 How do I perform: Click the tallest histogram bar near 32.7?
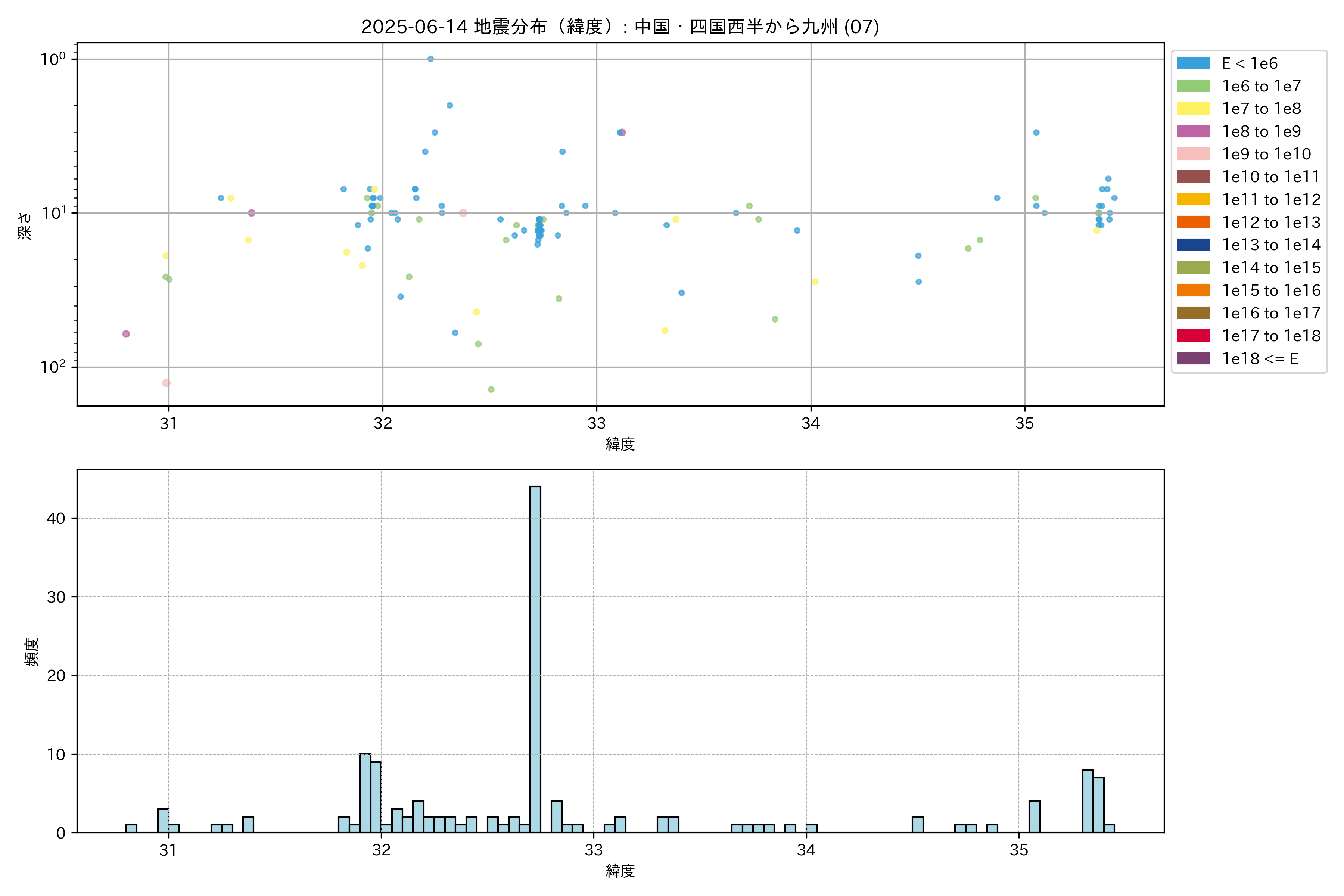tap(535, 657)
